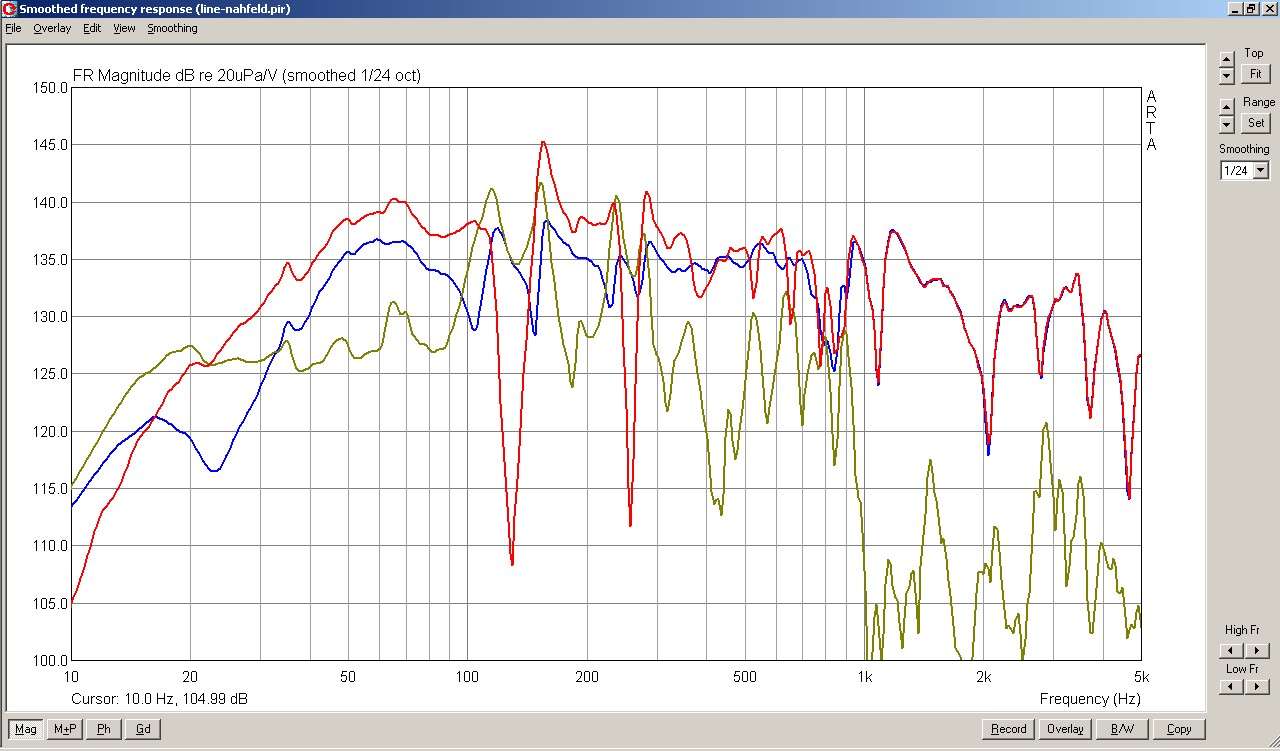This screenshot has height=751, width=1280.
Task: Toggle the M+P magnitude and phase view
Action: 65,729
